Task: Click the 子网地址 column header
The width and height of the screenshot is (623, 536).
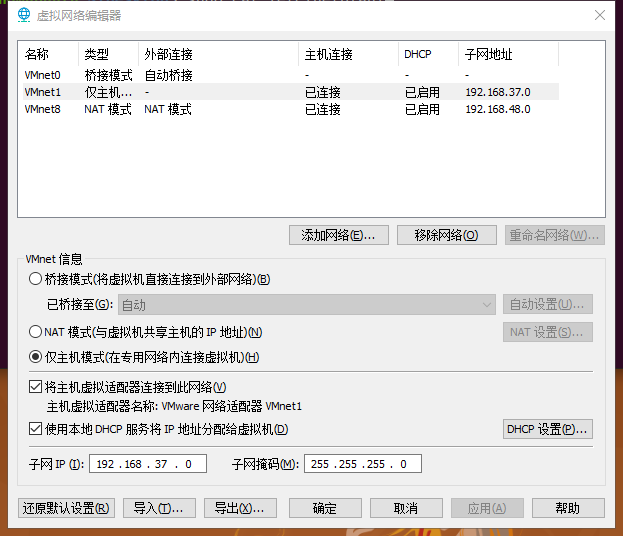Action: click(509, 54)
